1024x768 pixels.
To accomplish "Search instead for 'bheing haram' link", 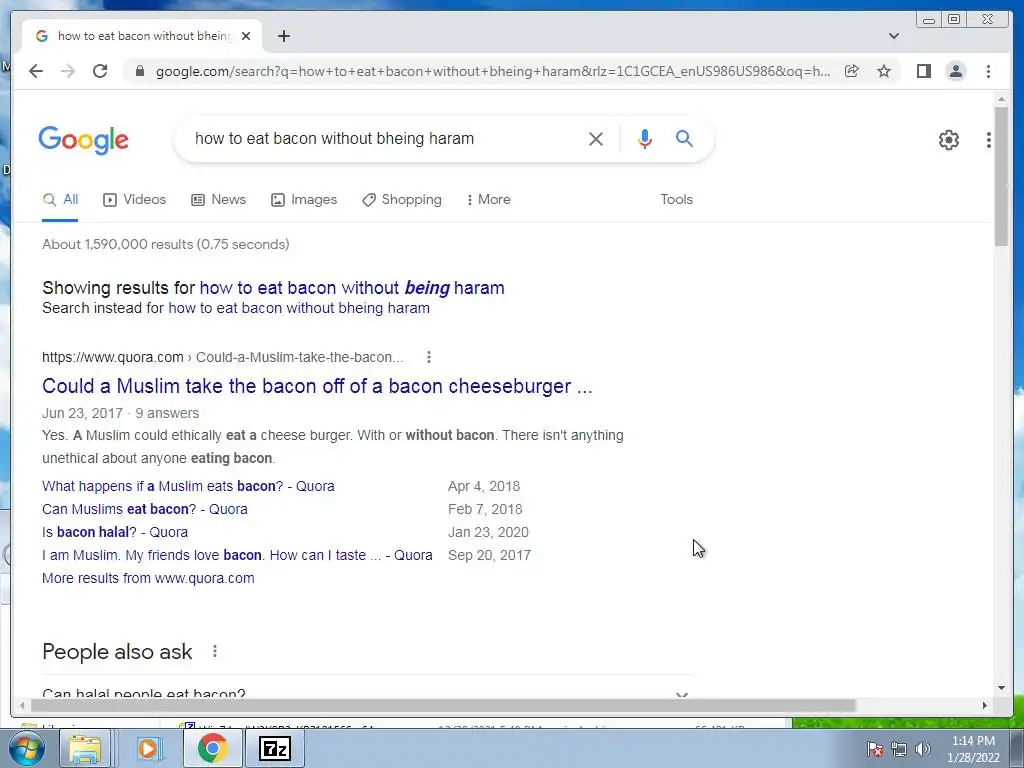I will [x=299, y=308].
